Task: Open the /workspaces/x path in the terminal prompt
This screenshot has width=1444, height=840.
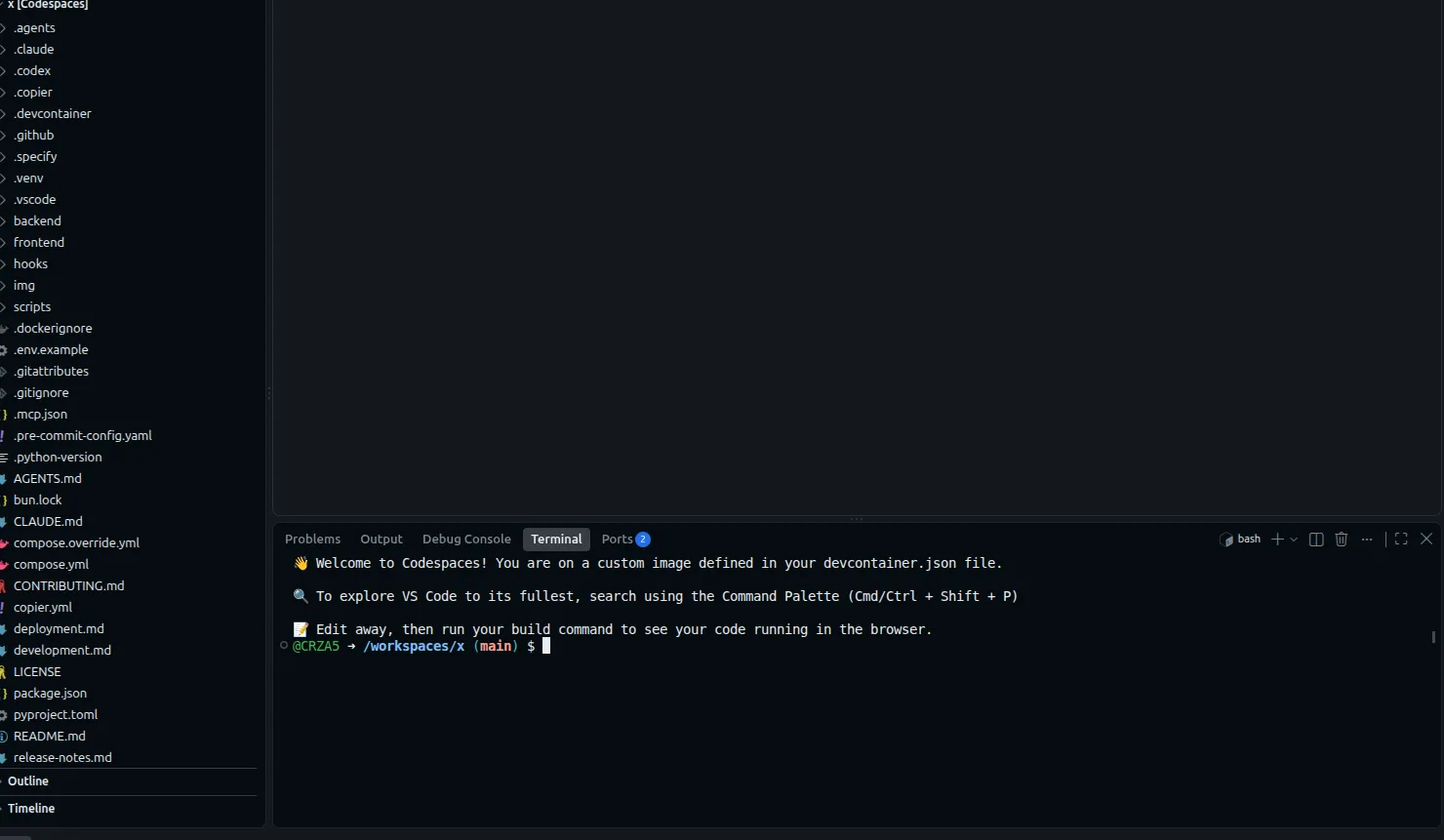Action: tap(414, 647)
